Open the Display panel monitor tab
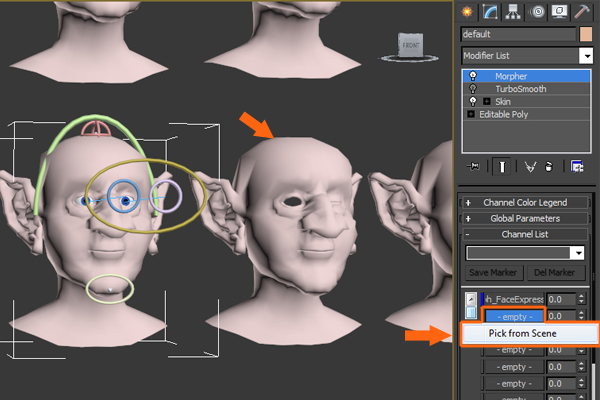Image resolution: width=600 pixels, height=400 pixels. [559, 12]
